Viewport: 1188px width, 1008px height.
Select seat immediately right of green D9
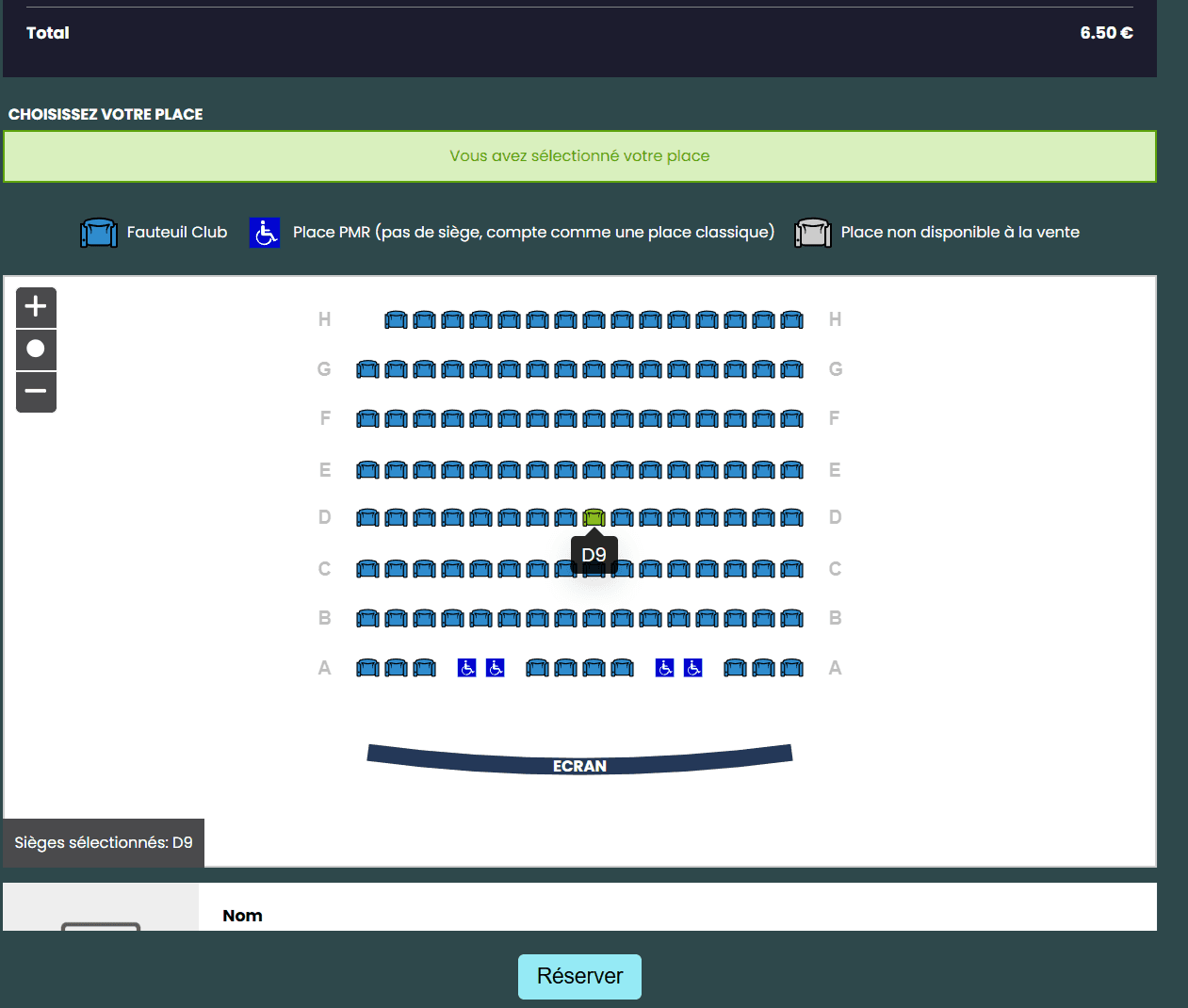[x=622, y=517]
